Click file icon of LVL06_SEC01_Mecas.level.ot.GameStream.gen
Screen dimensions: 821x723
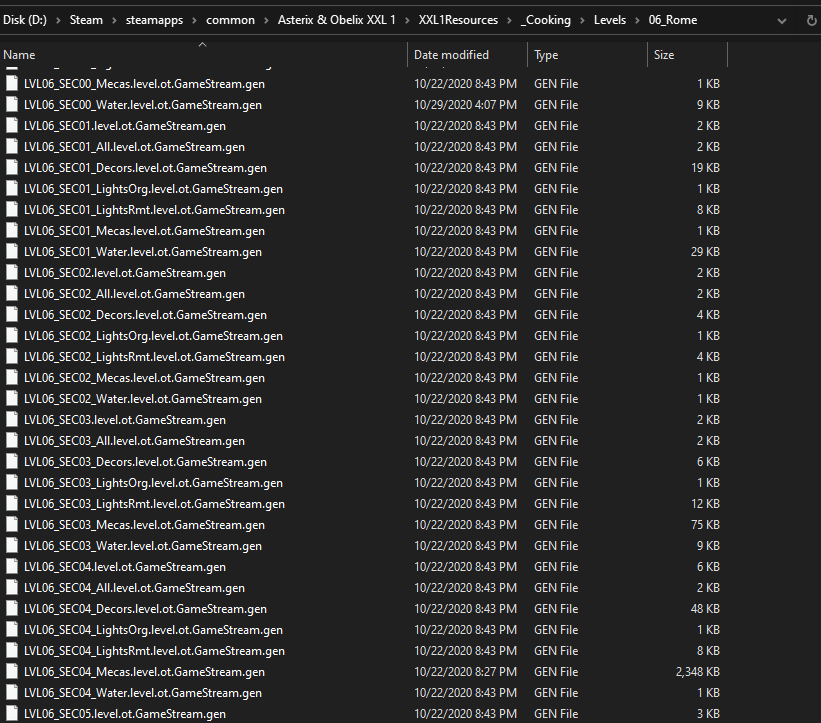(x=12, y=231)
